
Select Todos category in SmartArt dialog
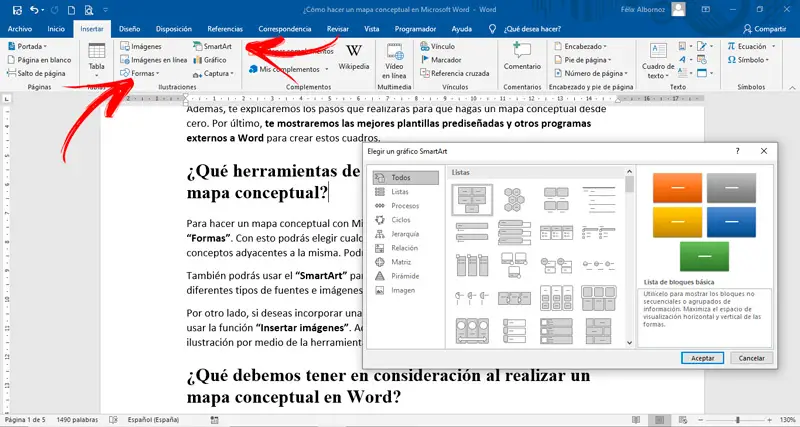pyautogui.click(x=406, y=178)
